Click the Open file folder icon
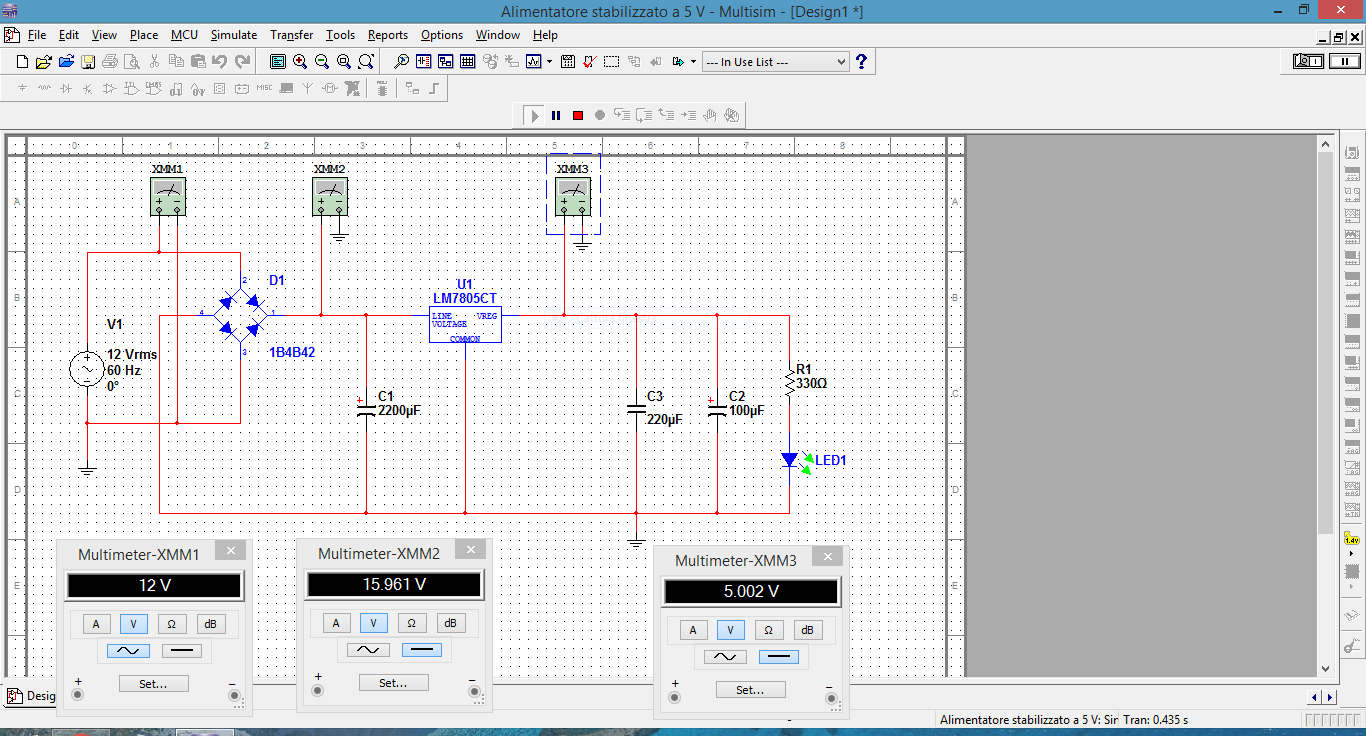The height and width of the screenshot is (736, 1366). click(44, 62)
